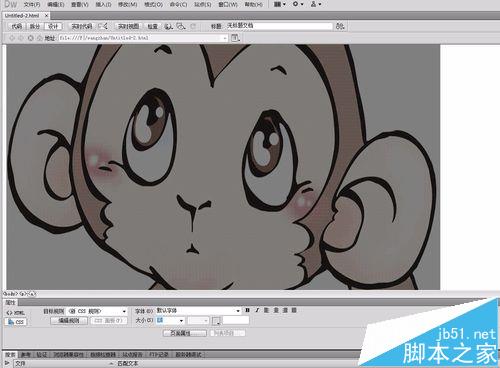Switch to the FTP记录 tab
500x368 pixels.
(x=159, y=355)
